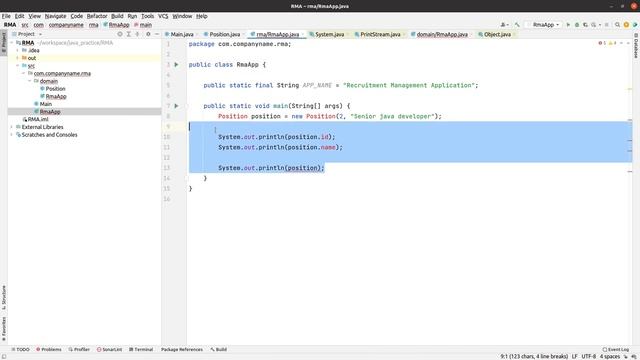Image resolution: width=640 pixels, height=360 pixels.
Task: Toggle the Terminal tool window
Action: coord(141,349)
